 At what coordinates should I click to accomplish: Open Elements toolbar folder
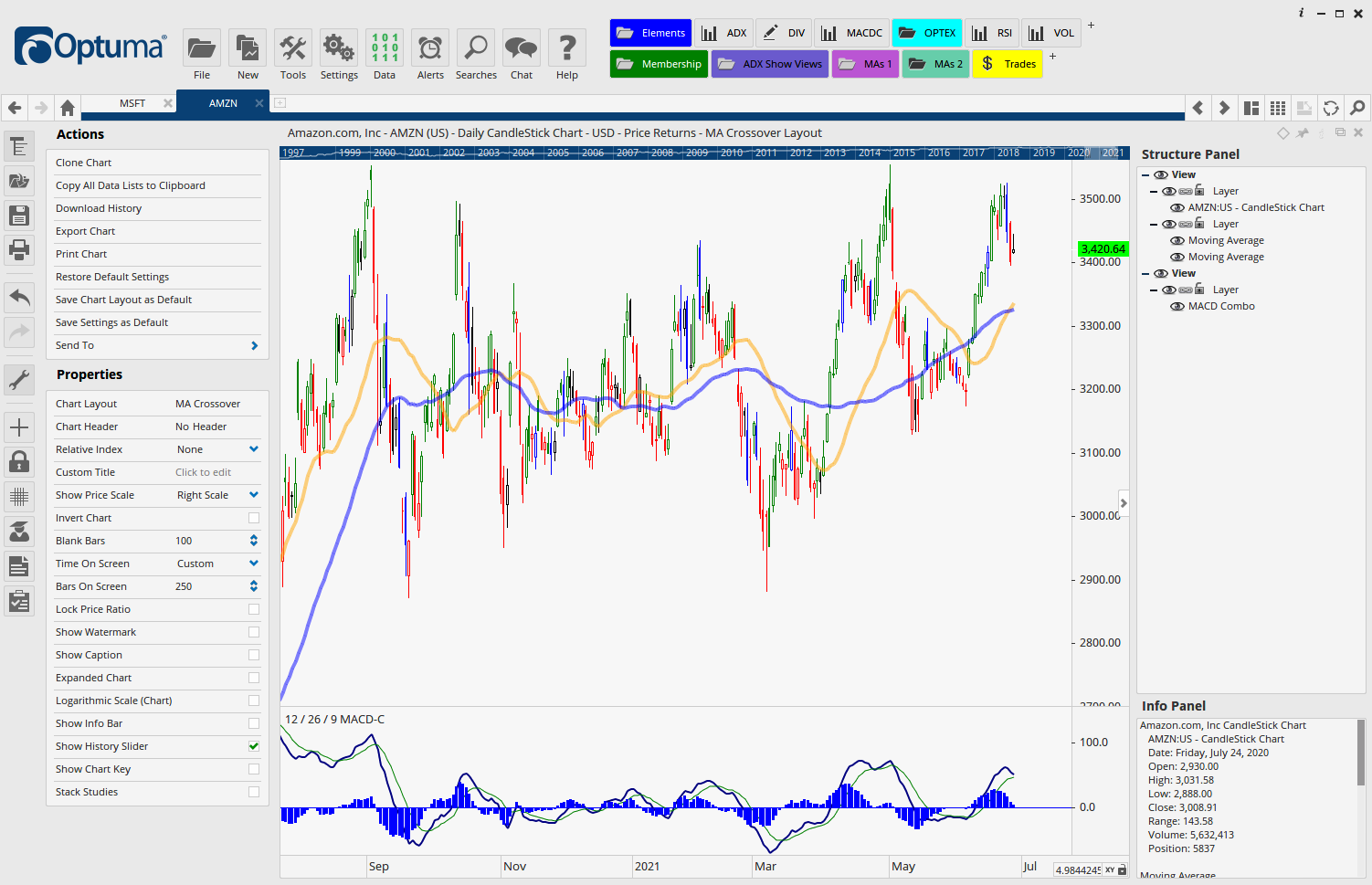[651, 33]
